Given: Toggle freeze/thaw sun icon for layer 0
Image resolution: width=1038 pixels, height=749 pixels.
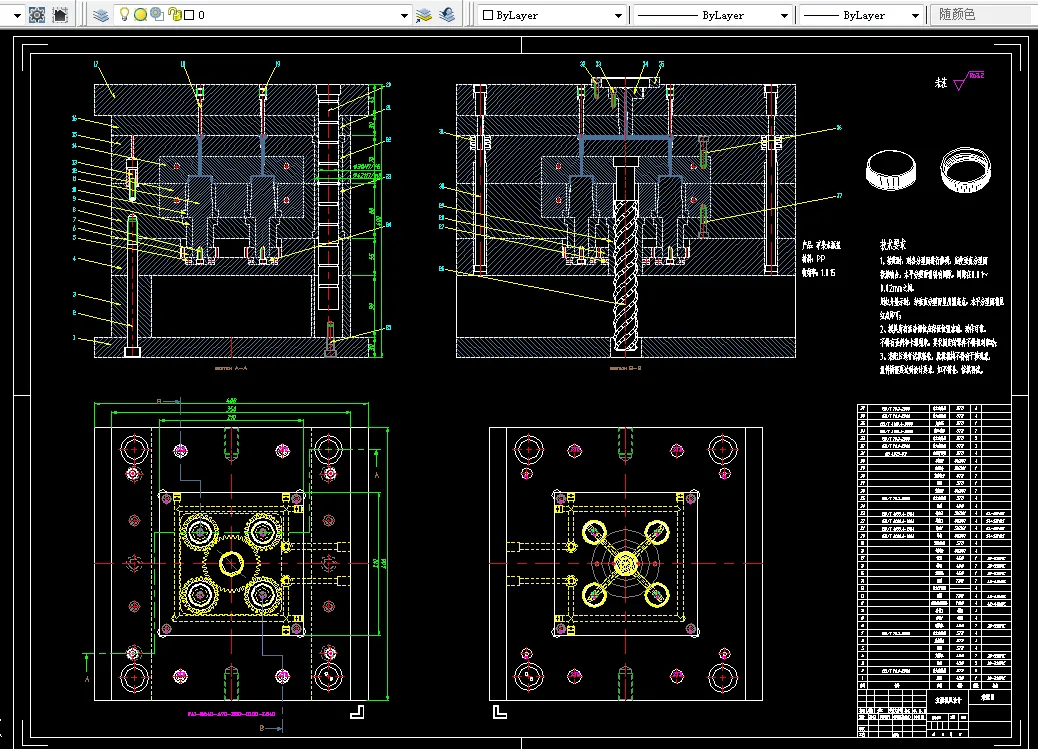Looking at the screenshot, I should [x=141, y=15].
